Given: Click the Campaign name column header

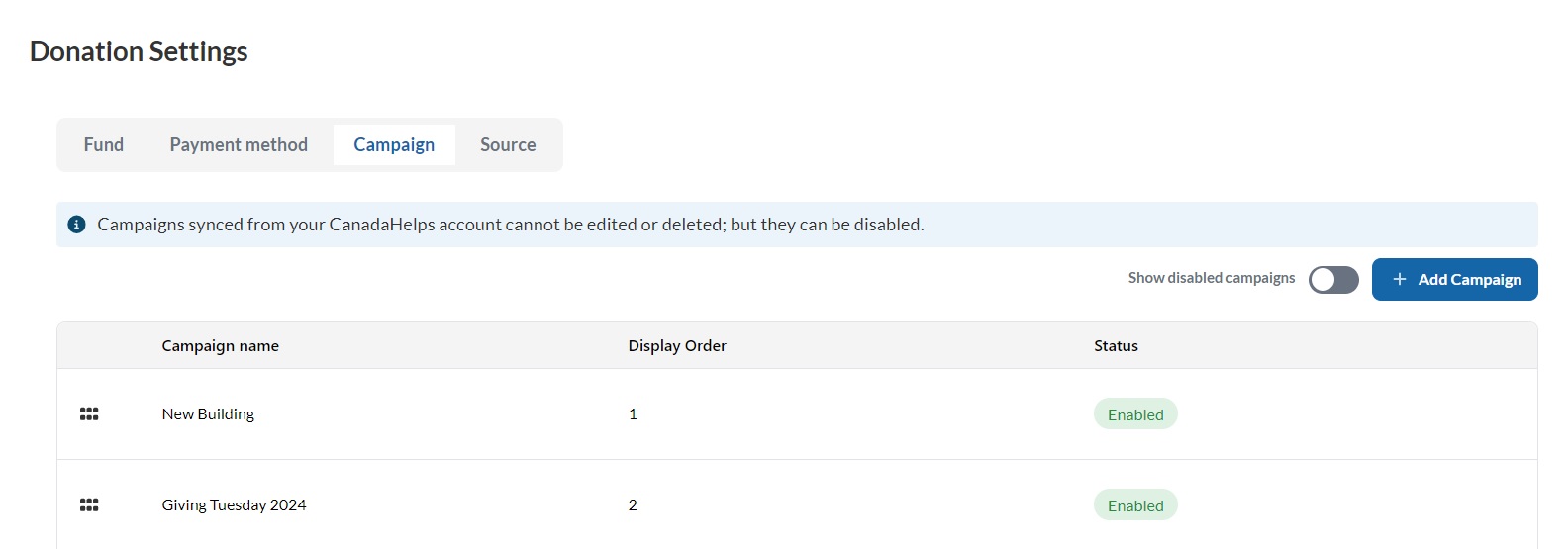Looking at the screenshot, I should pos(221,346).
